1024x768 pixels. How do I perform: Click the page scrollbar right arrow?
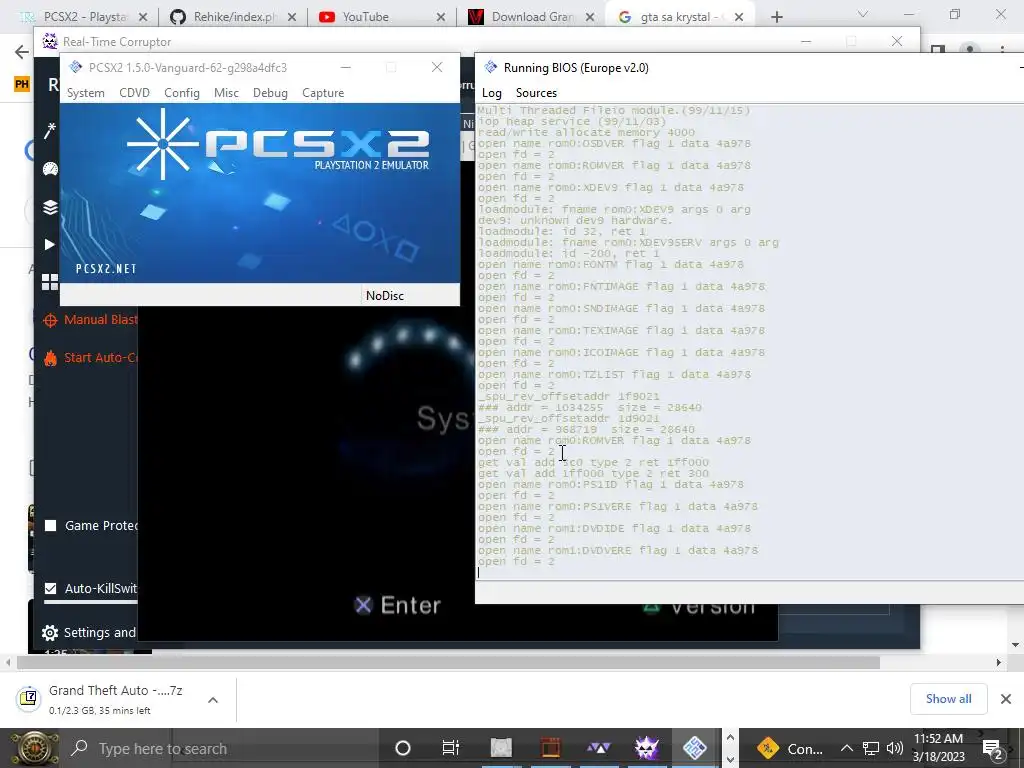(x=999, y=662)
